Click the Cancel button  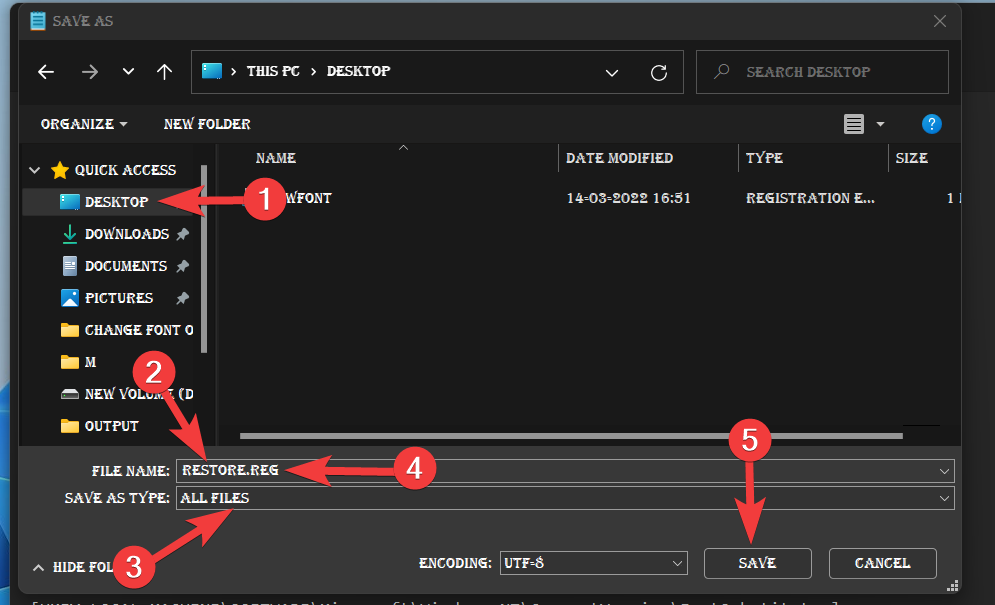(x=883, y=563)
